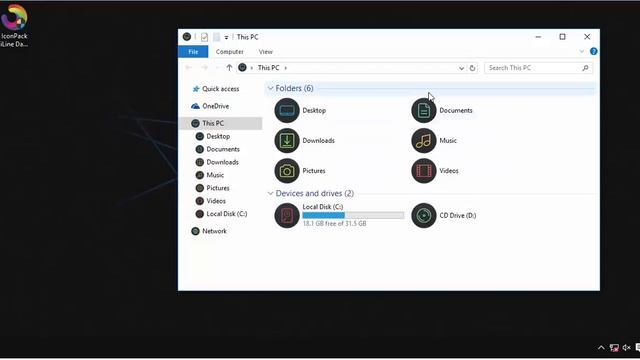Open the Videos folder film icon
Screen dimensions: 640x360
coord(424,171)
